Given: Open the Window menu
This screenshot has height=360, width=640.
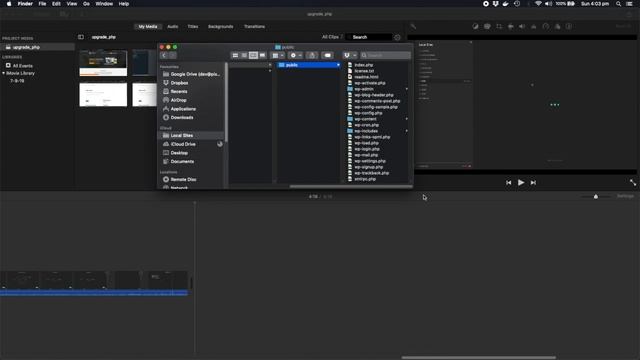Looking at the screenshot, I should click(x=104, y=4).
